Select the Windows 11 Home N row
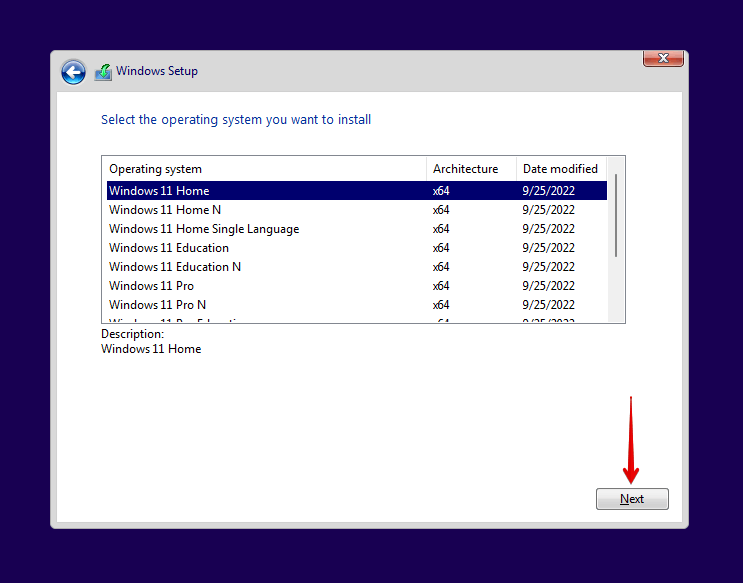This screenshot has width=743, height=583. tap(357, 210)
